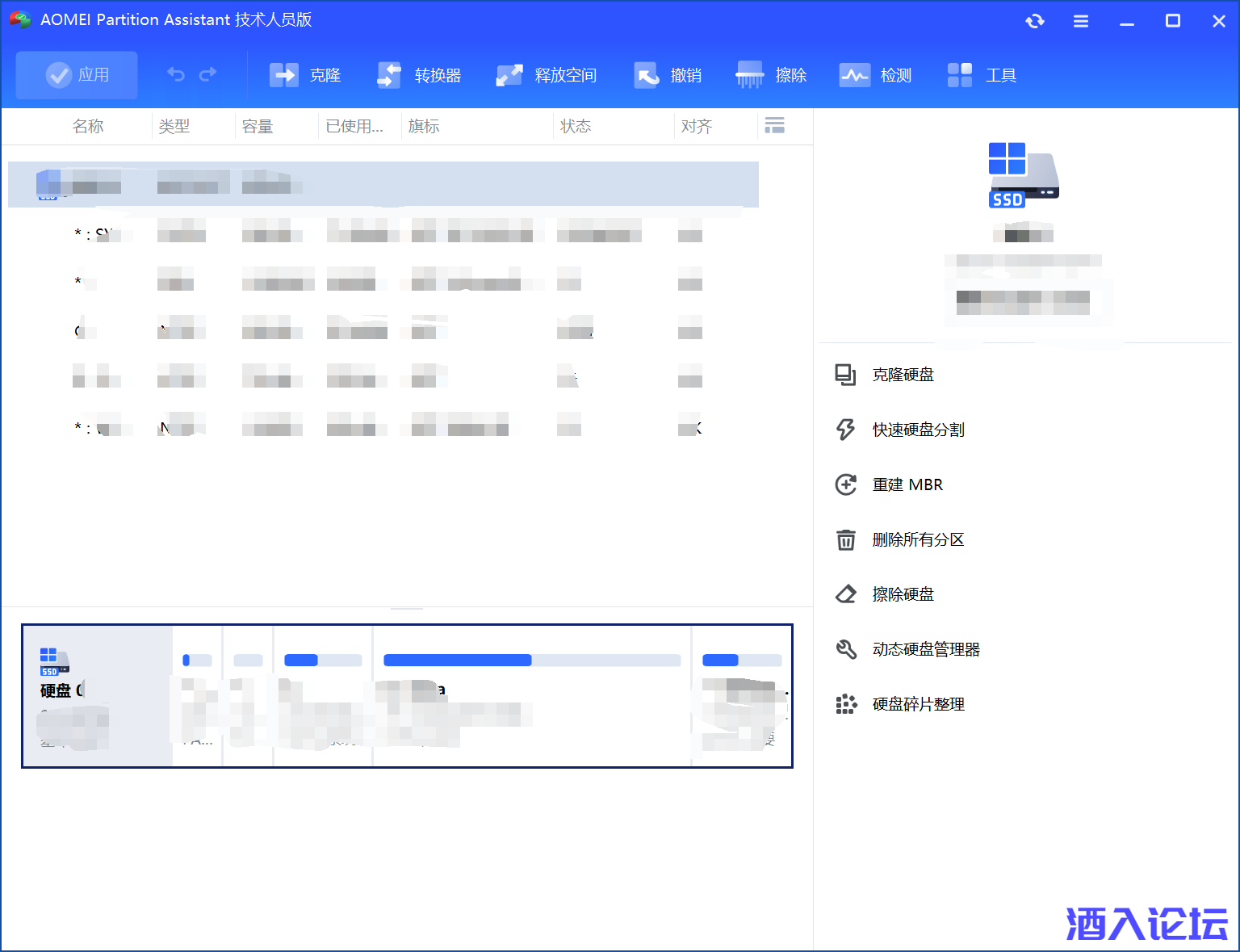Open the Test (检测) toolbar menu
This screenshot has height=952, width=1240.
[x=876, y=75]
